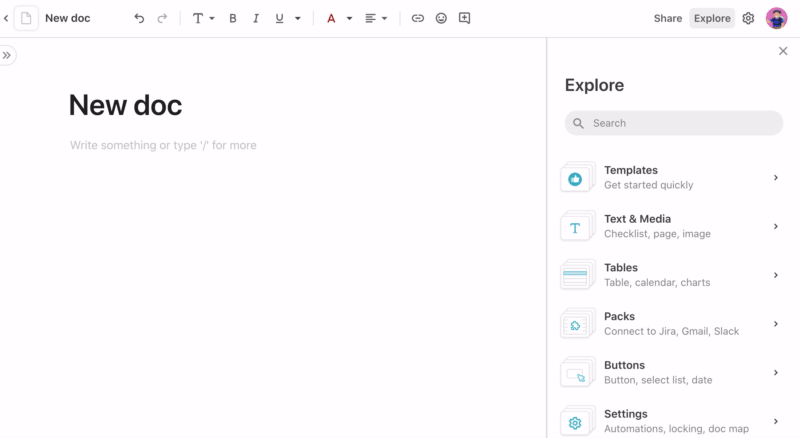Open doc settings gear in the toolbar
The width and height of the screenshot is (800, 438).
pos(748,18)
